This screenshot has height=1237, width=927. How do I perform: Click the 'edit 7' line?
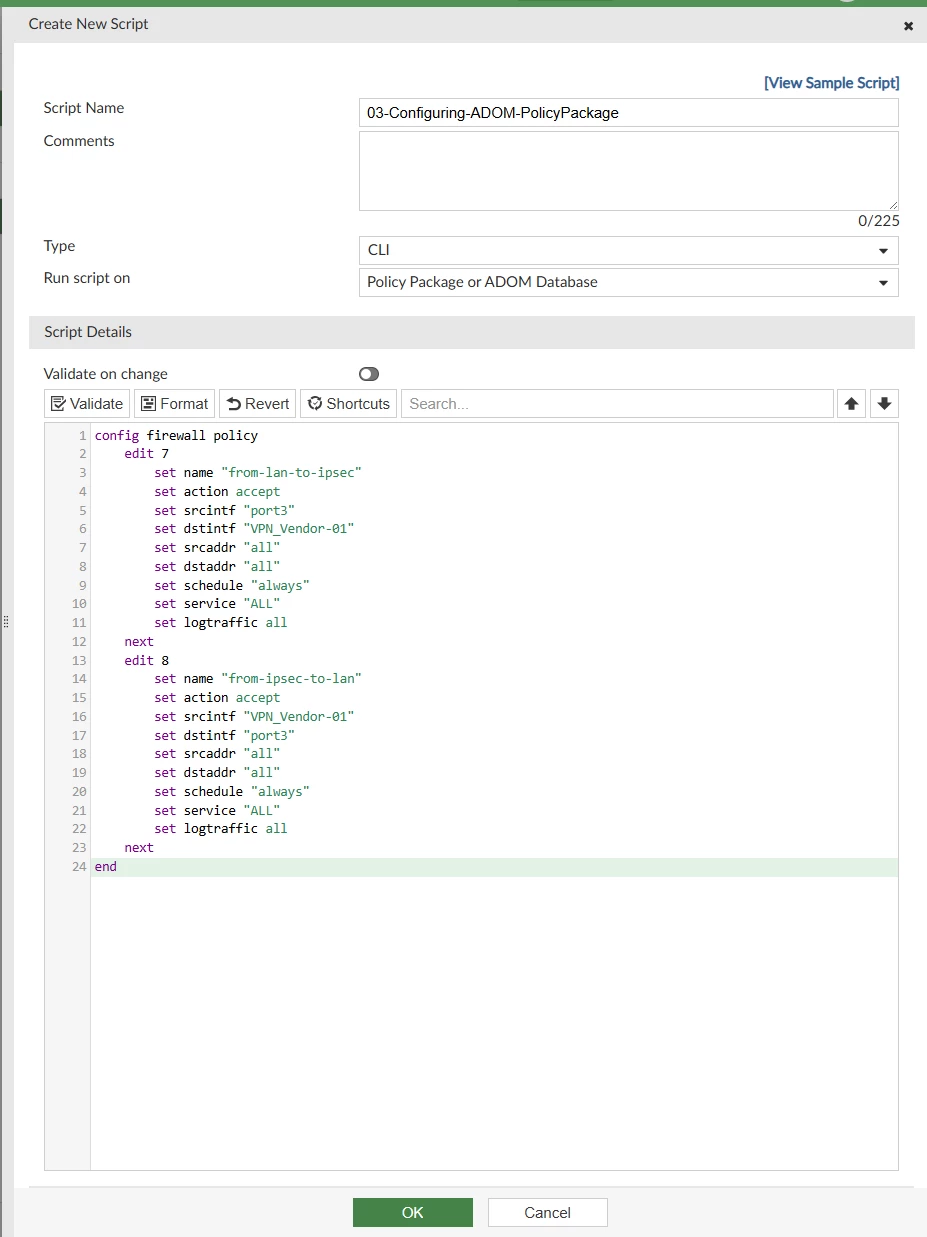(x=147, y=454)
